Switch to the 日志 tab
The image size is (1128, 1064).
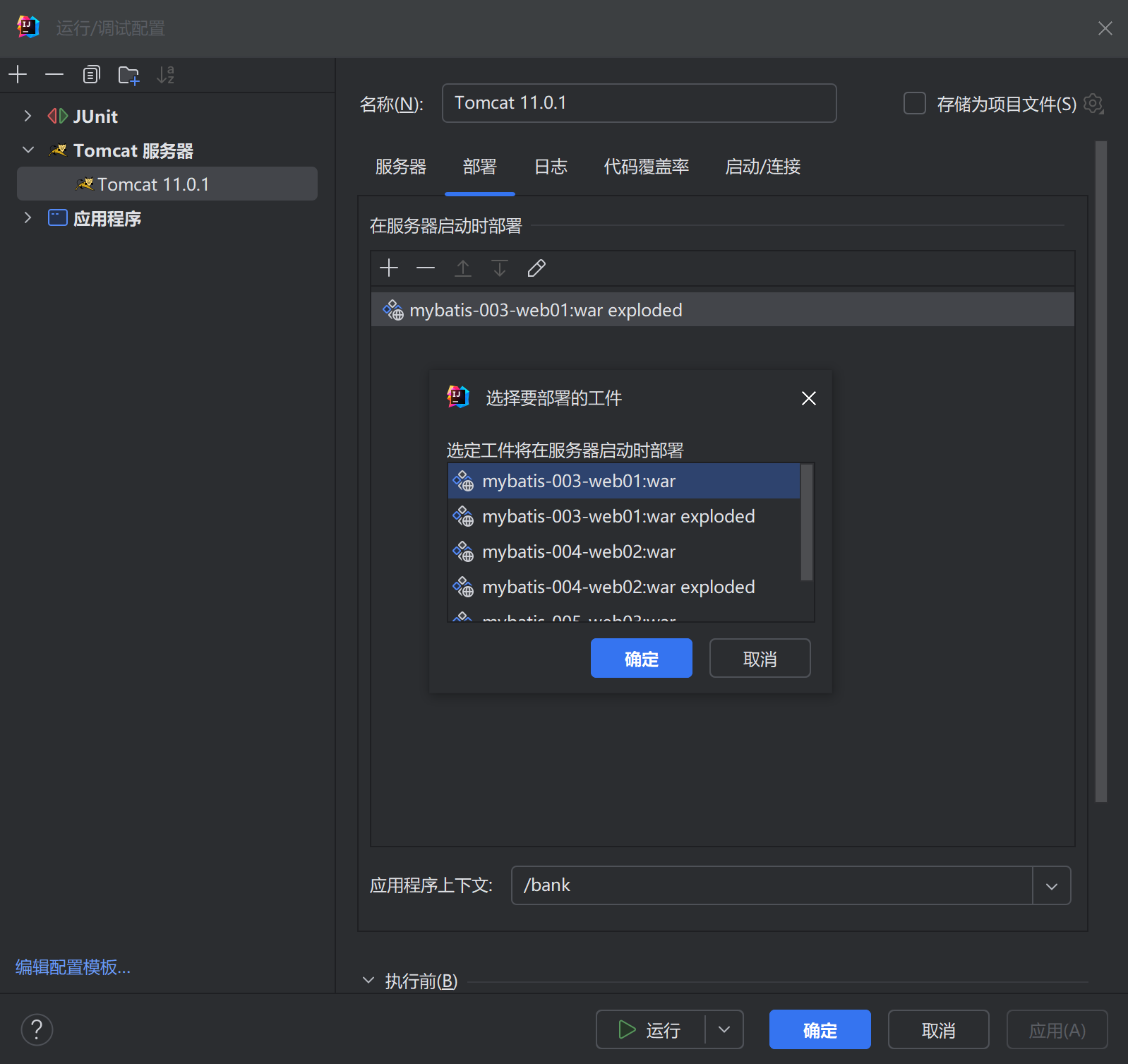coord(551,167)
